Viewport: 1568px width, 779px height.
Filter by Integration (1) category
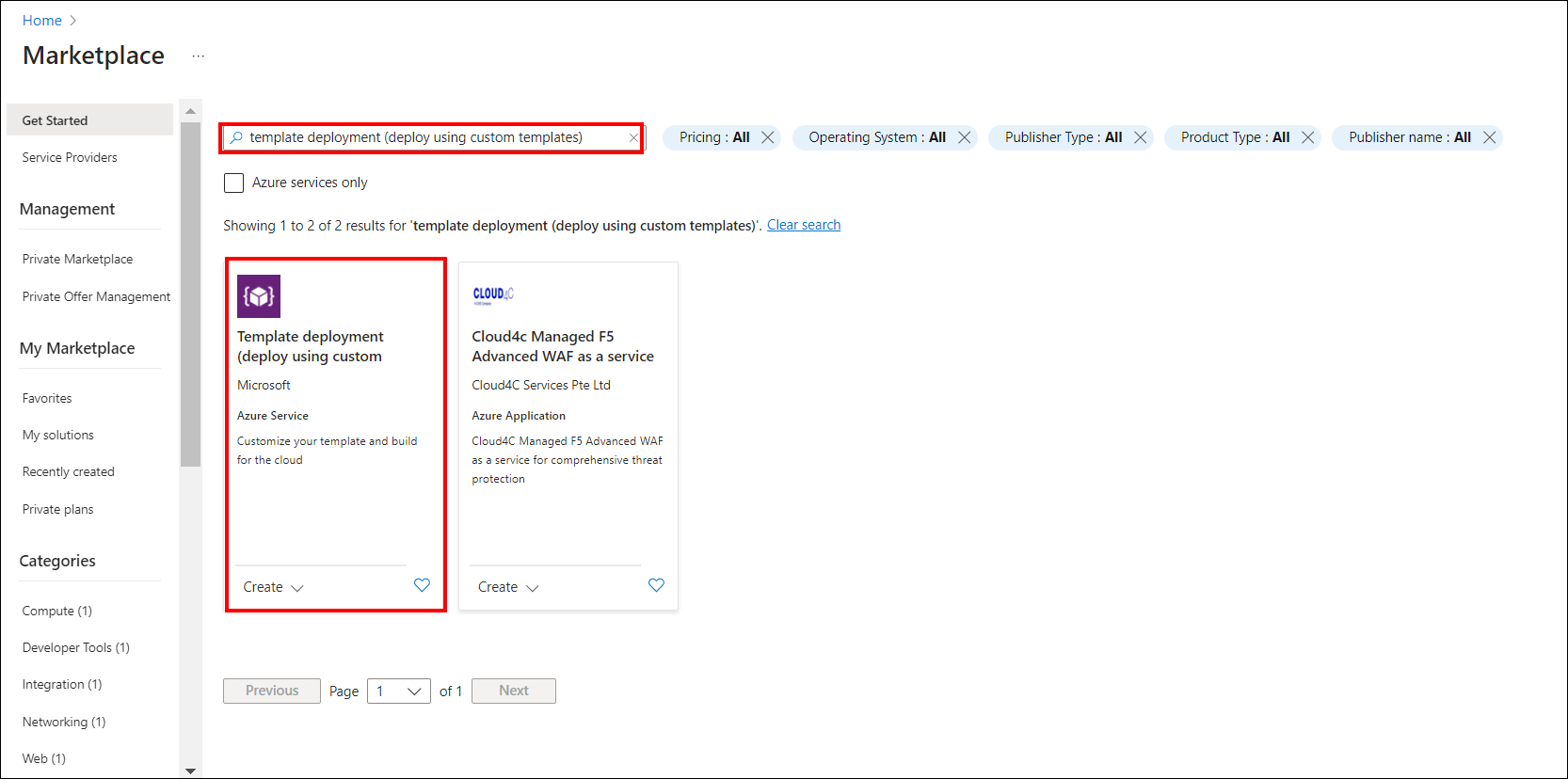pos(62,684)
